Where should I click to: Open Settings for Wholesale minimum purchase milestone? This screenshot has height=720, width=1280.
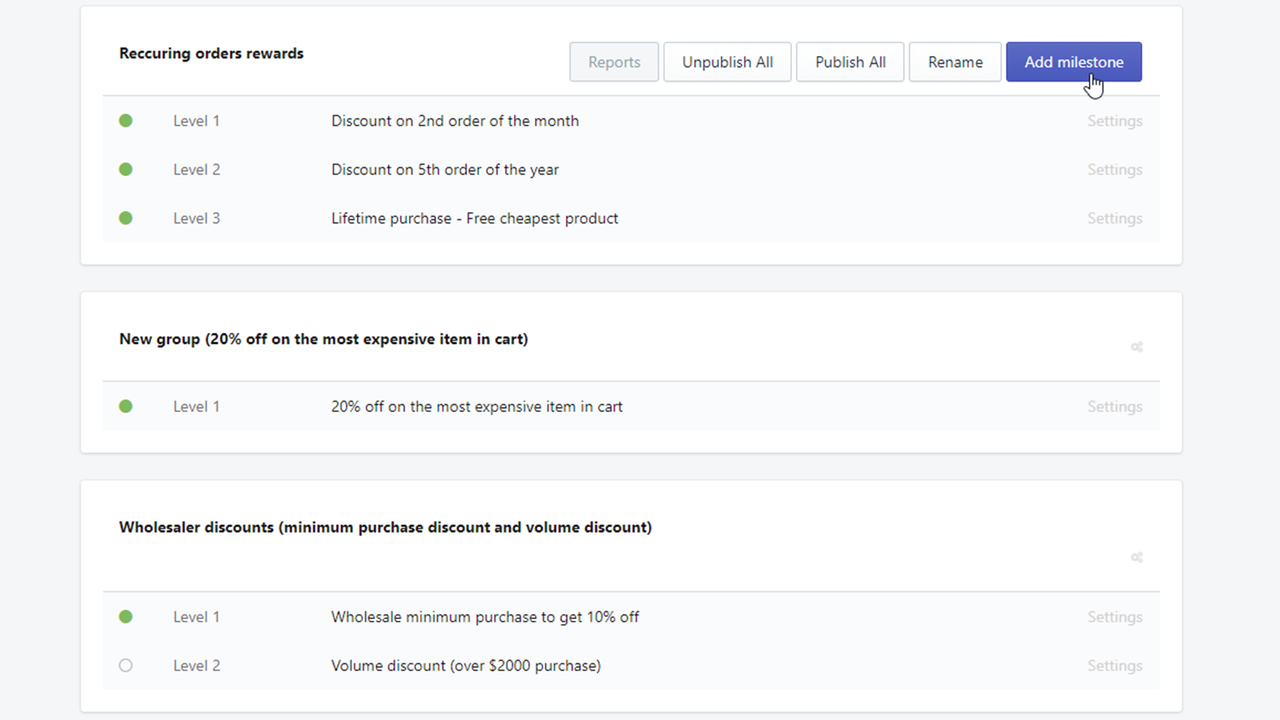tap(1114, 616)
